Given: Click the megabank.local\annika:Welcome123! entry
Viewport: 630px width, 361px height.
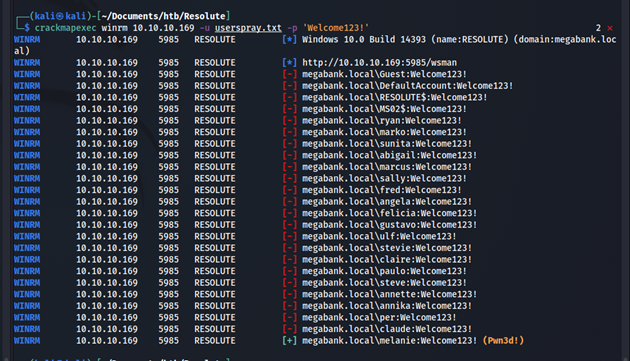Looking at the screenshot, I should tap(387, 306).
